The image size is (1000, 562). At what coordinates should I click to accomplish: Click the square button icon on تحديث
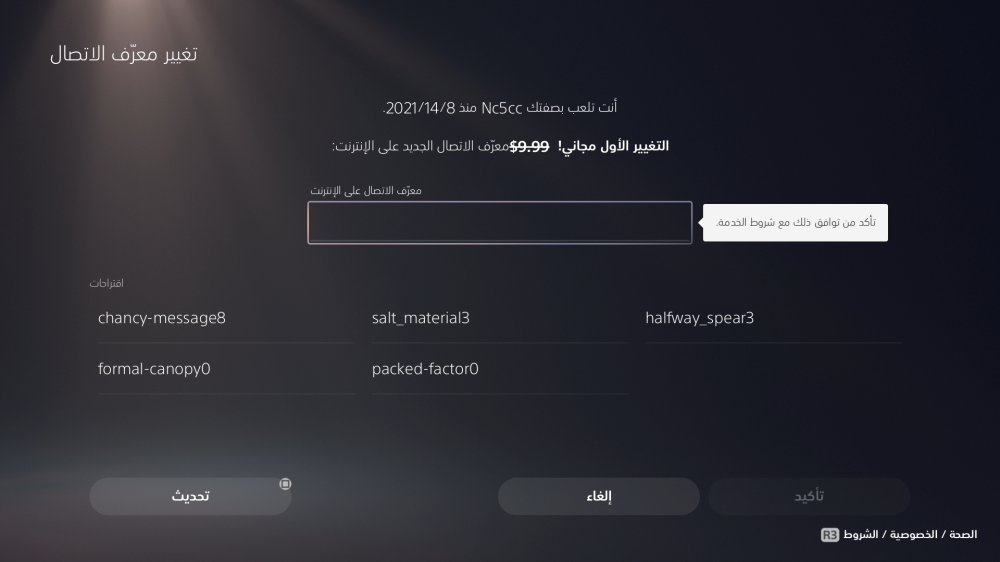285,484
